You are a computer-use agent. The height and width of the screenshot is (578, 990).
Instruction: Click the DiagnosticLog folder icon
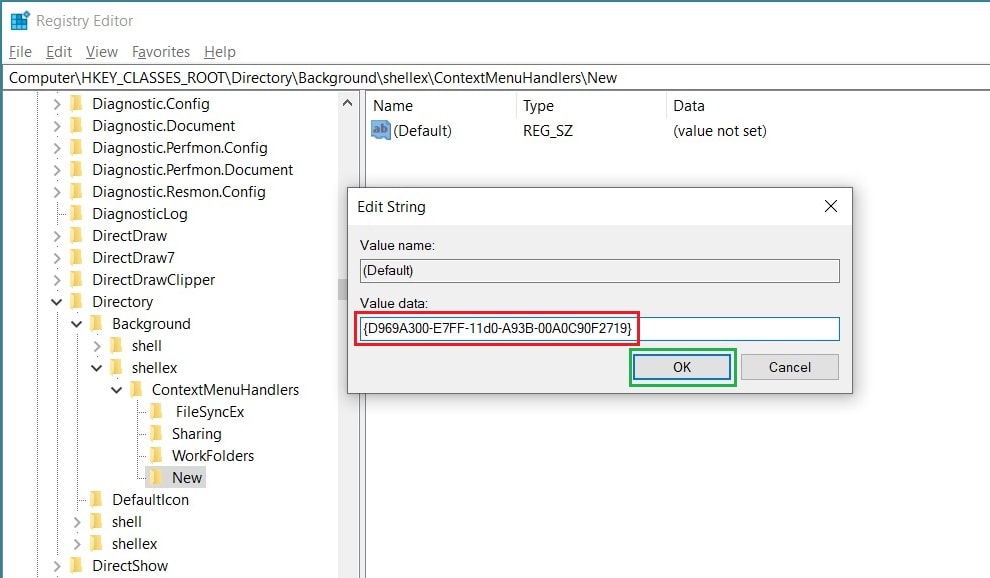[76, 214]
